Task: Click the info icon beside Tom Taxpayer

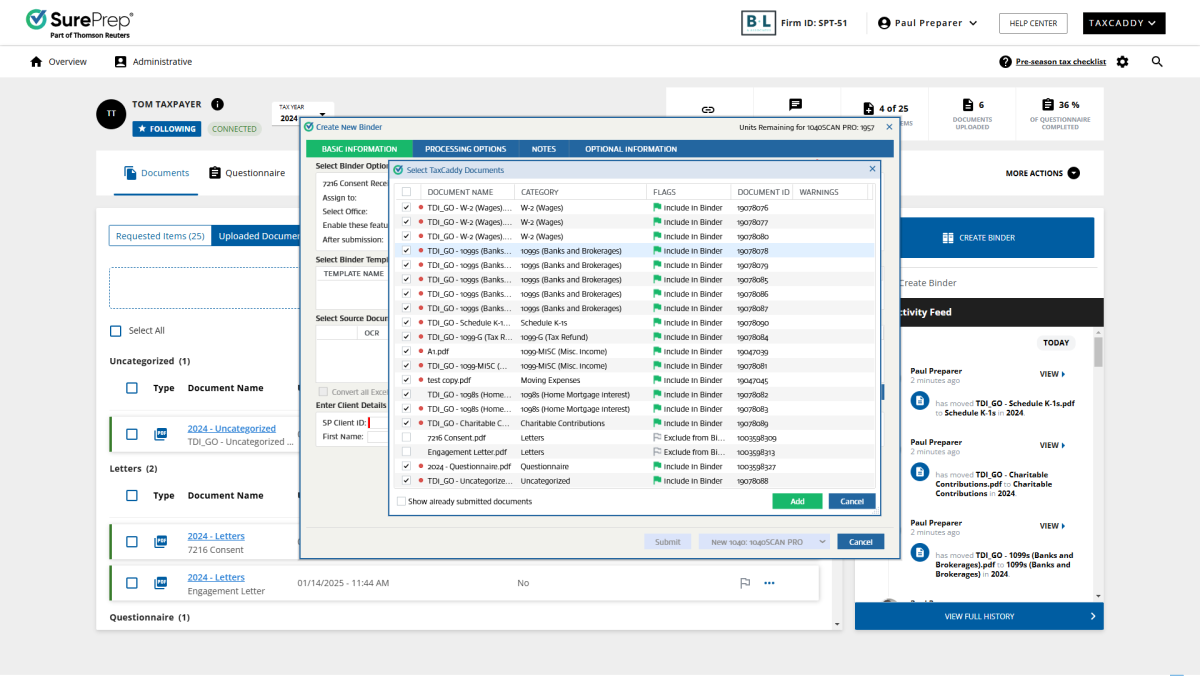Action: click(x=217, y=104)
